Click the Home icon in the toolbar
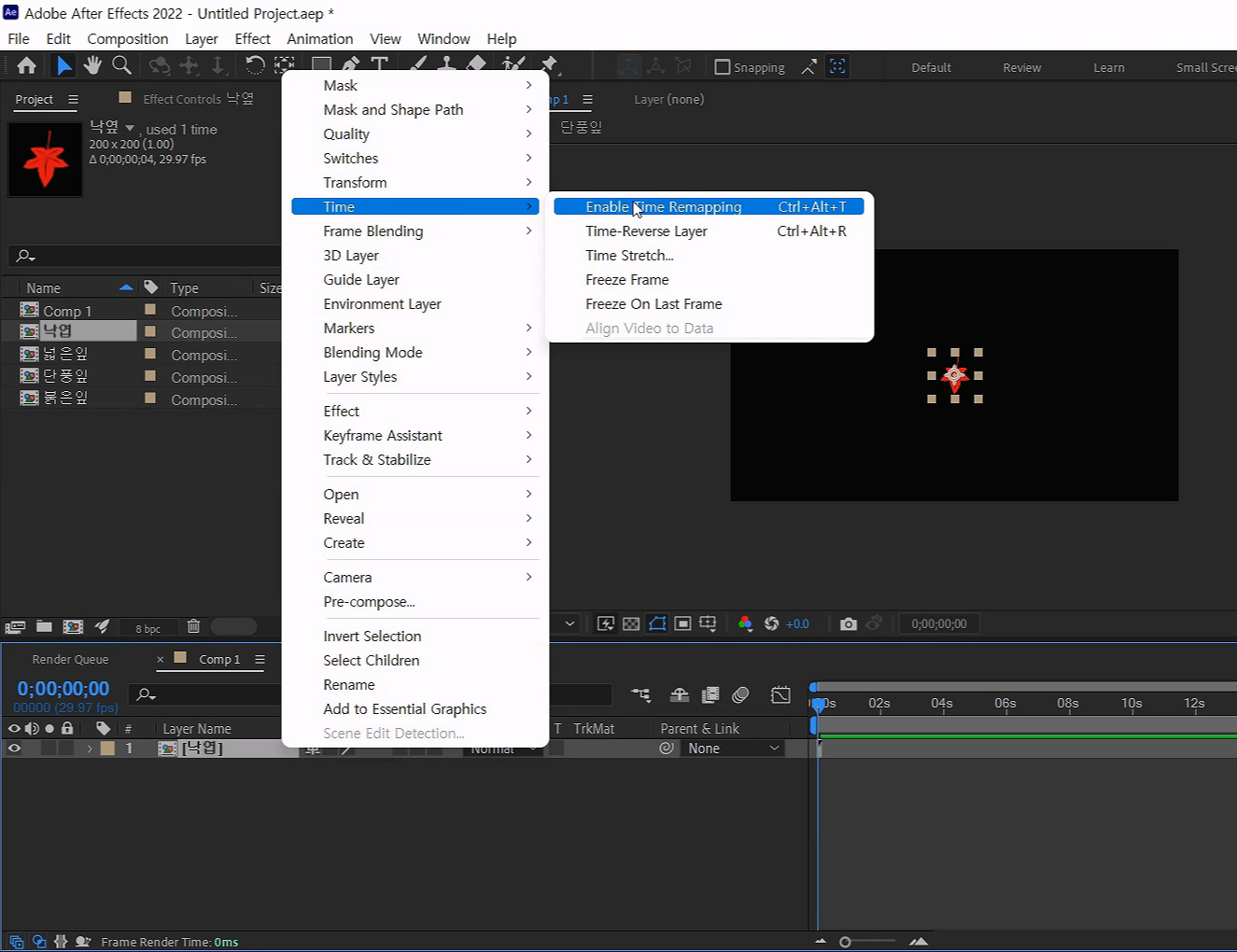This screenshot has width=1237, height=952. click(x=26, y=65)
